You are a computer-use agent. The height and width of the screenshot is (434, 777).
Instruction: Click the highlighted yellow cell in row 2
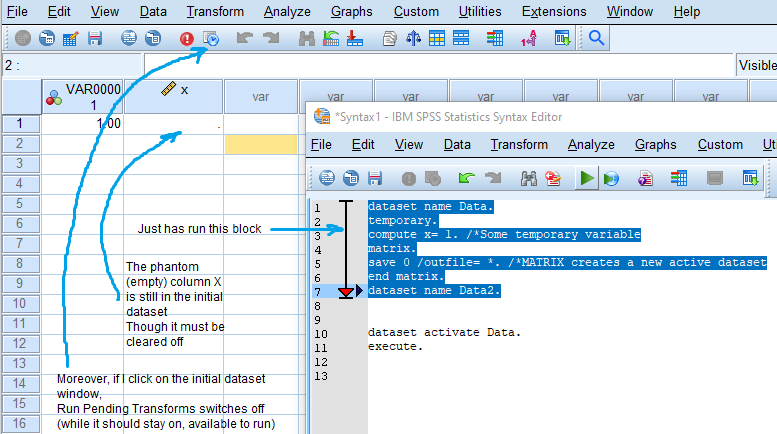coord(261,144)
